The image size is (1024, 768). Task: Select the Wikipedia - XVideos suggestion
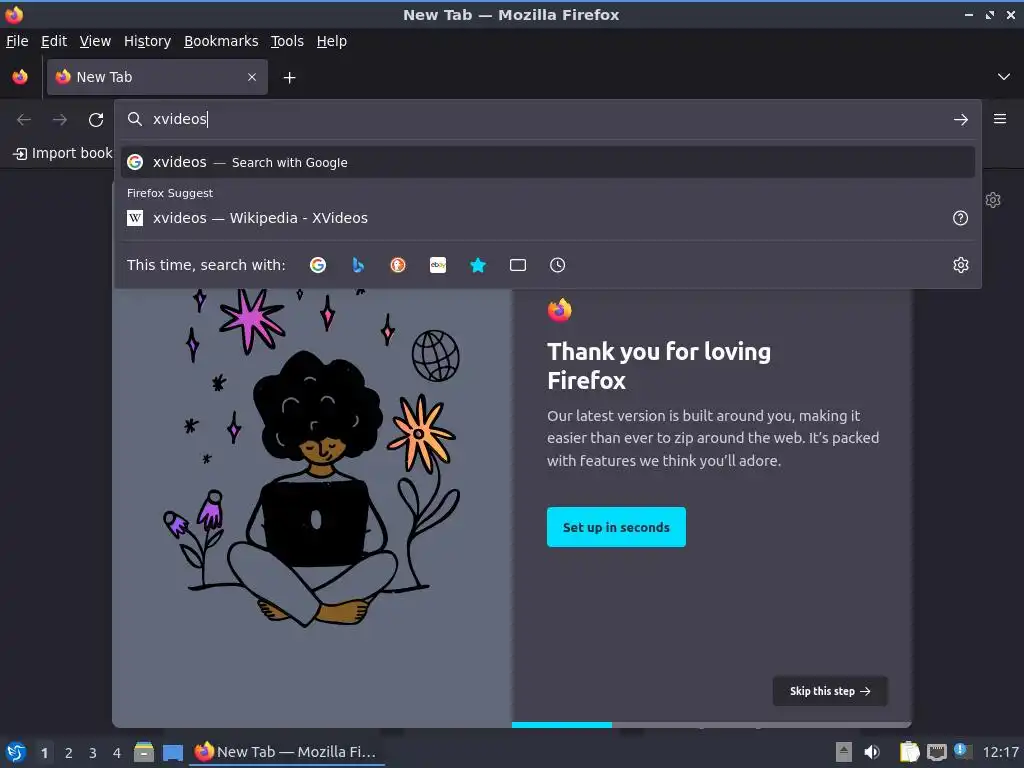pos(547,218)
